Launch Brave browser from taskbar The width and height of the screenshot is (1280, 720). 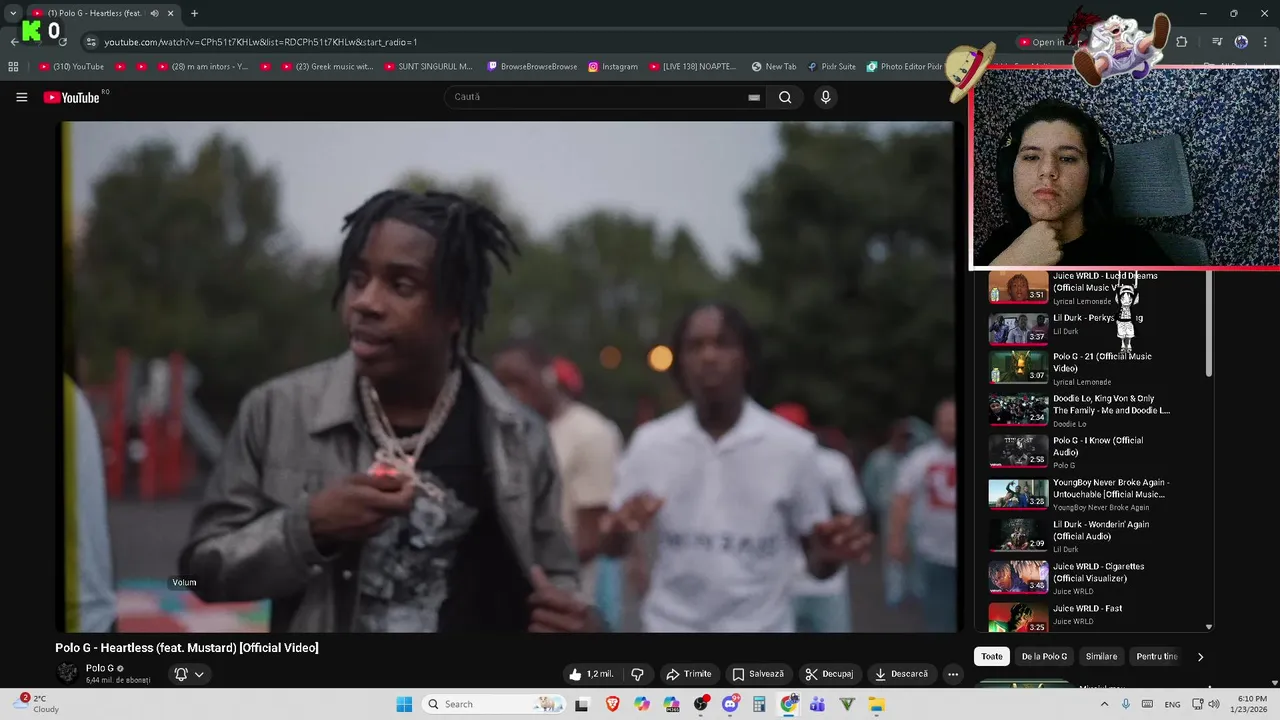[x=612, y=704]
